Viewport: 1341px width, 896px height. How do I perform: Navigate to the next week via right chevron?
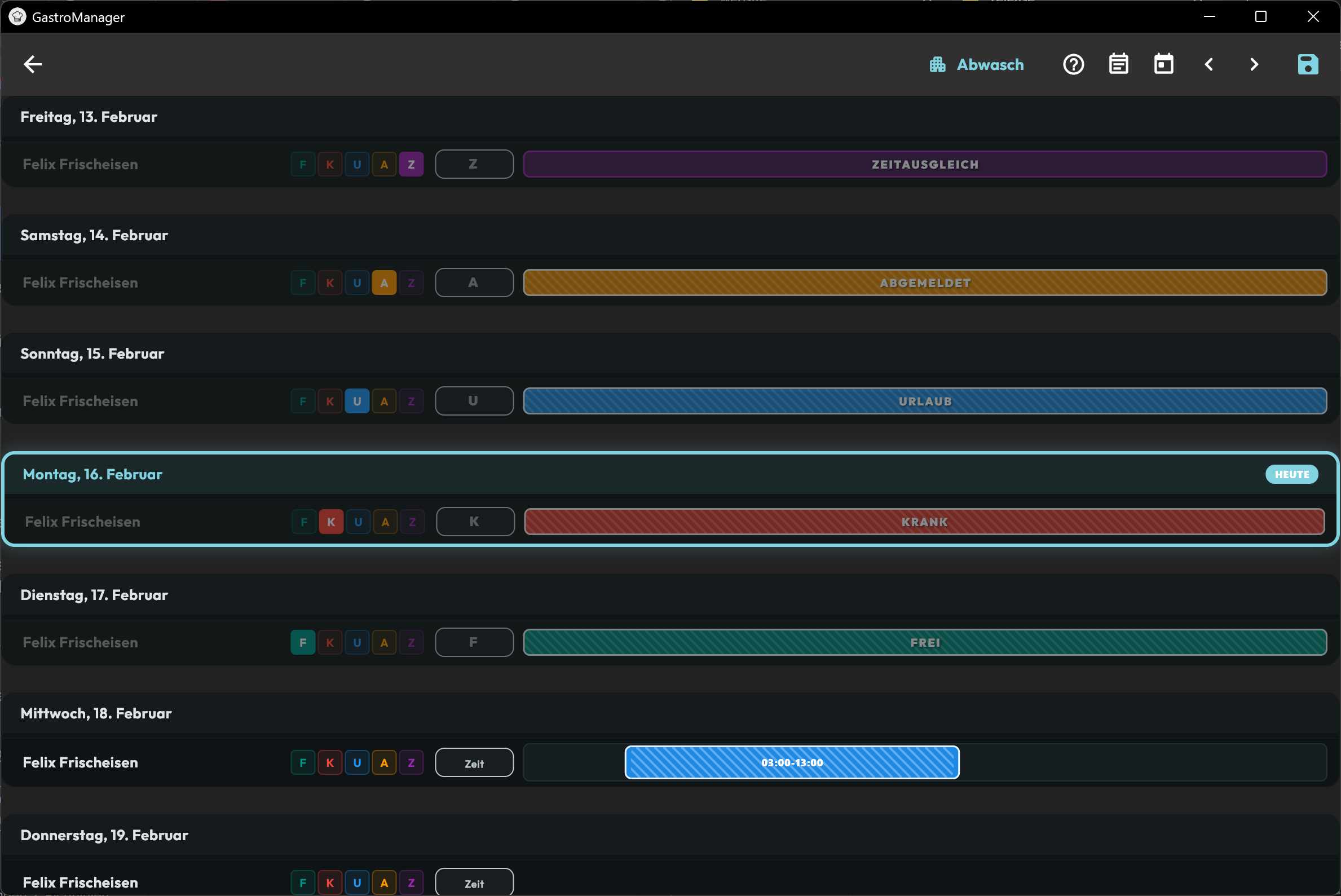coord(1254,63)
